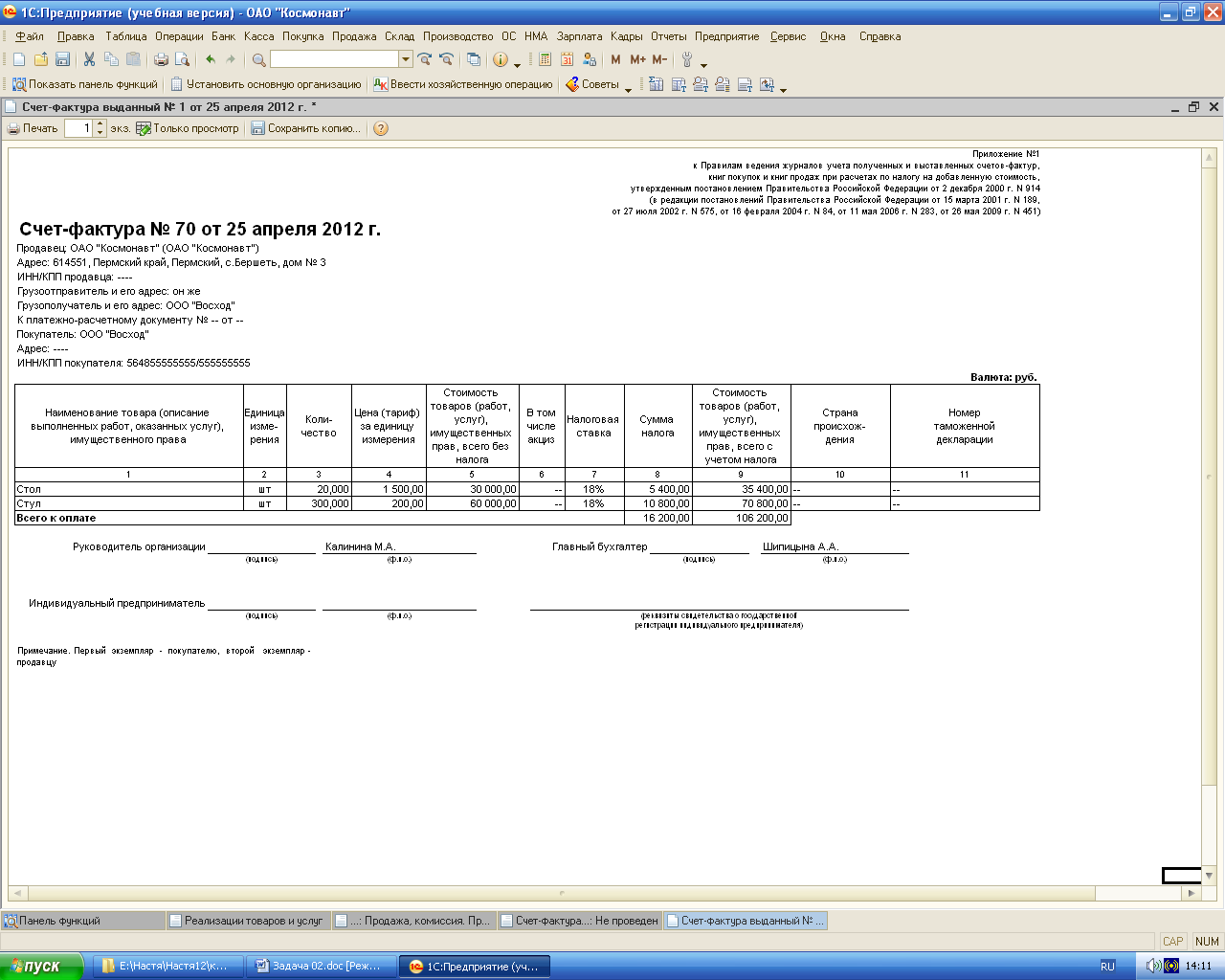Screen dimensions: 1225x980
Task: Toggle Только просмотр mode
Action: (188, 128)
